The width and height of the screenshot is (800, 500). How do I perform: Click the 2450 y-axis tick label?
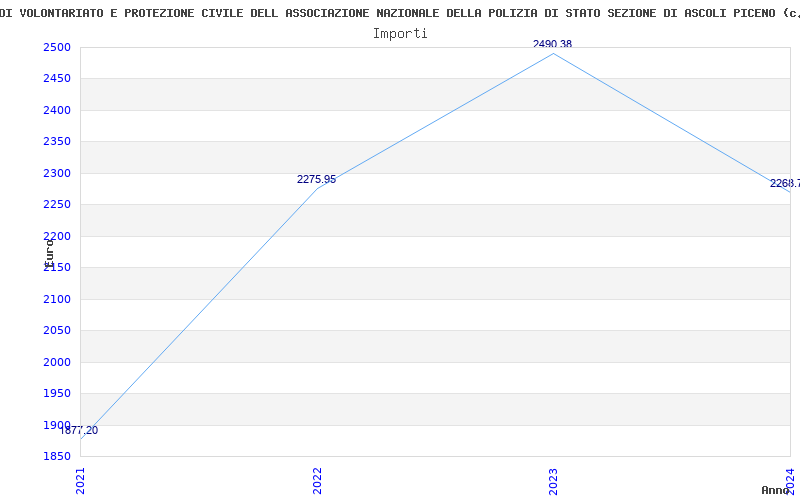pos(57,79)
